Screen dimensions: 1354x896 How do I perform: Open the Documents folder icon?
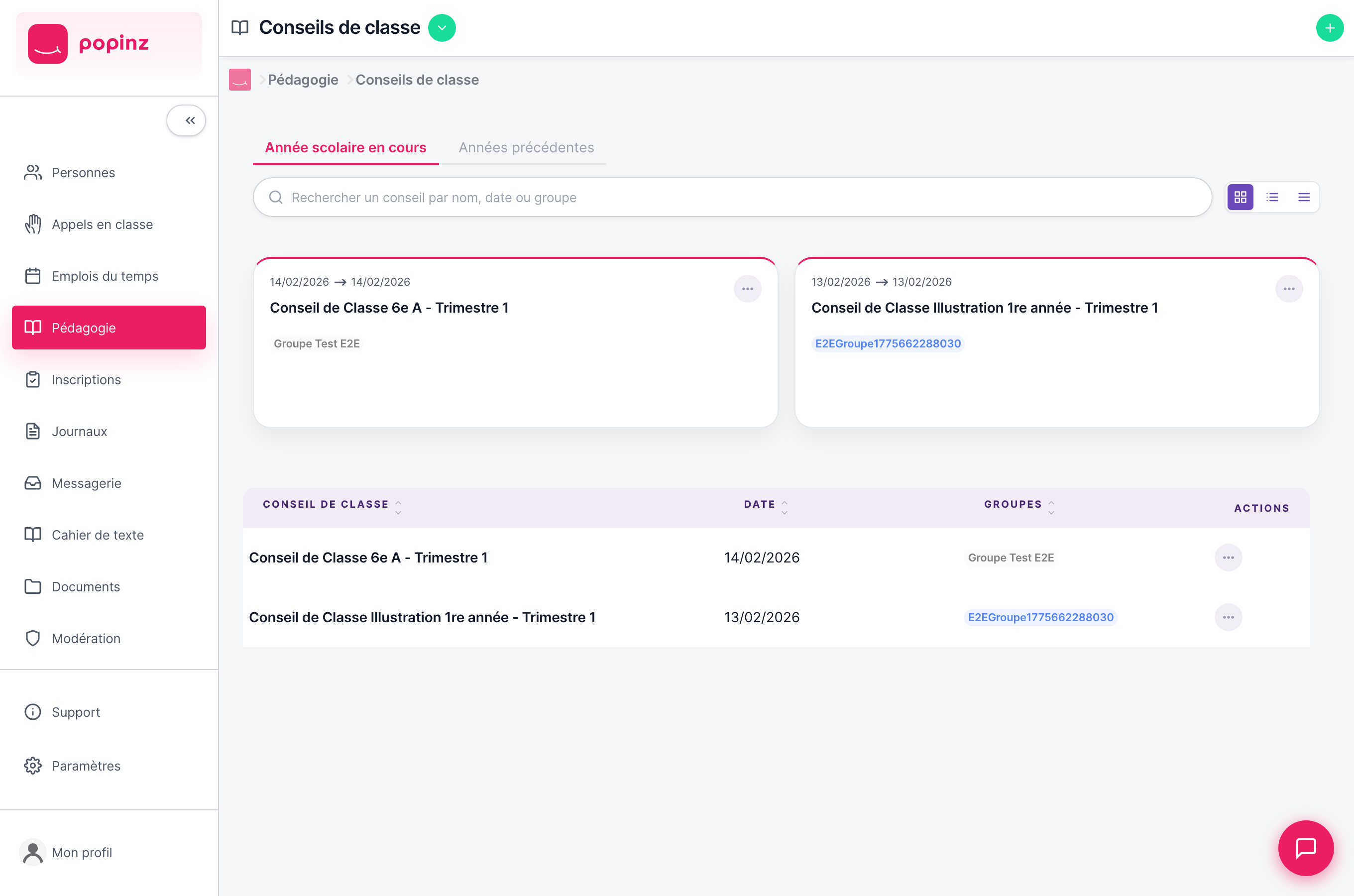click(32, 587)
